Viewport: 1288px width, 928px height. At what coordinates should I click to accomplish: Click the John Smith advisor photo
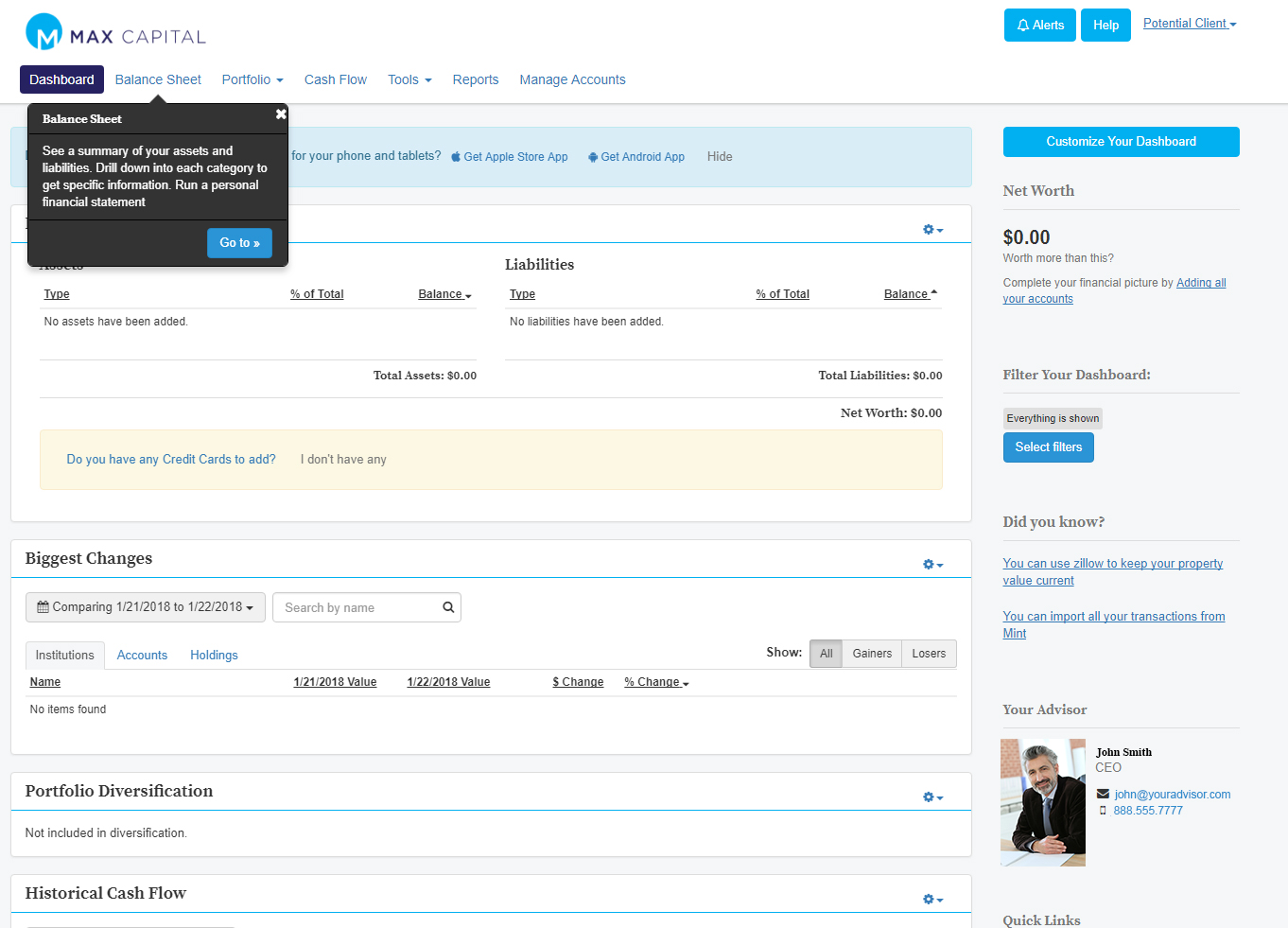[x=1043, y=802]
